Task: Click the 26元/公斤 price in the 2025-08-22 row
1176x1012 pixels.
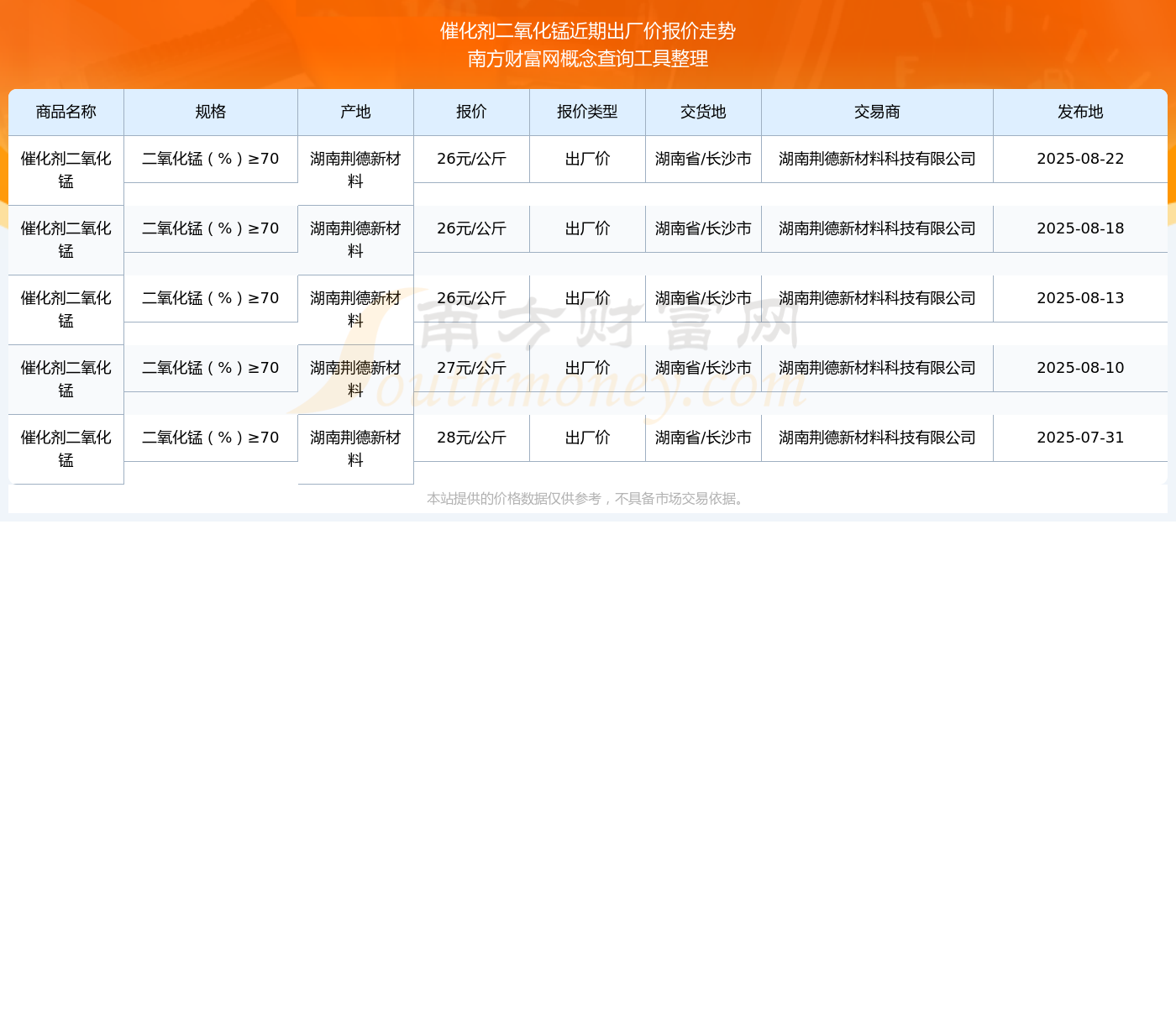Action: coord(472,159)
